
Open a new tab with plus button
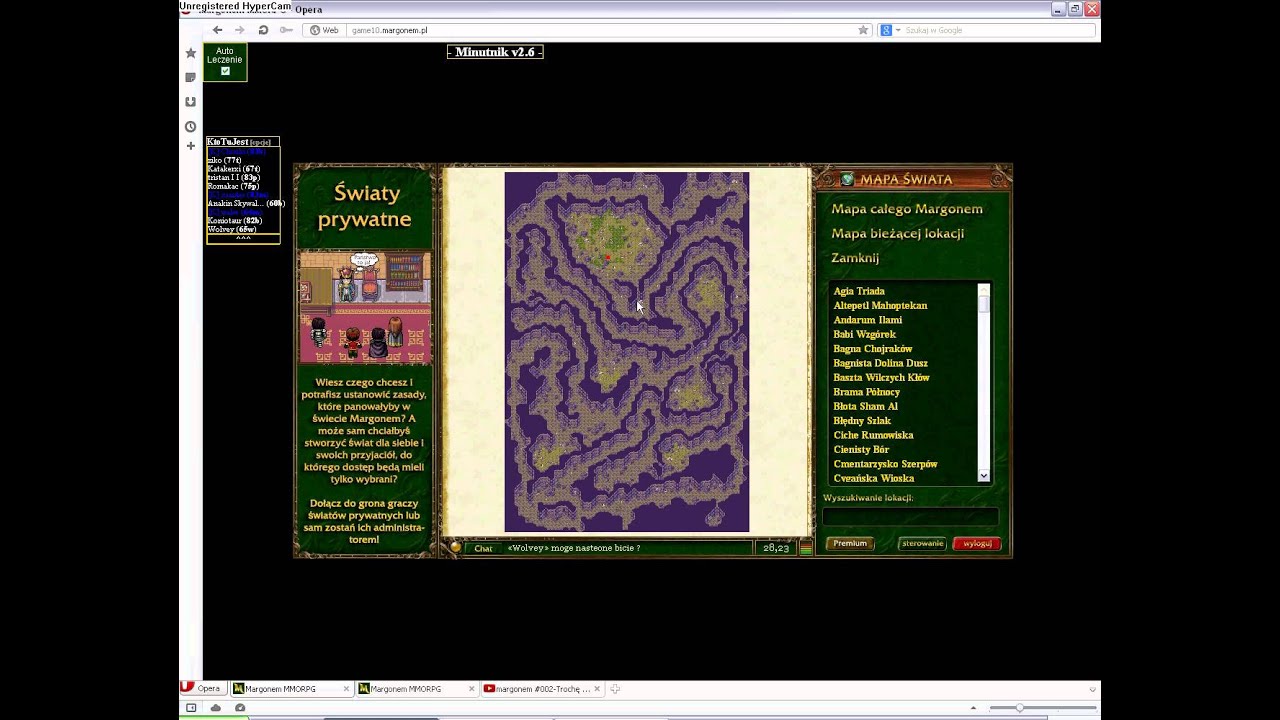click(615, 689)
